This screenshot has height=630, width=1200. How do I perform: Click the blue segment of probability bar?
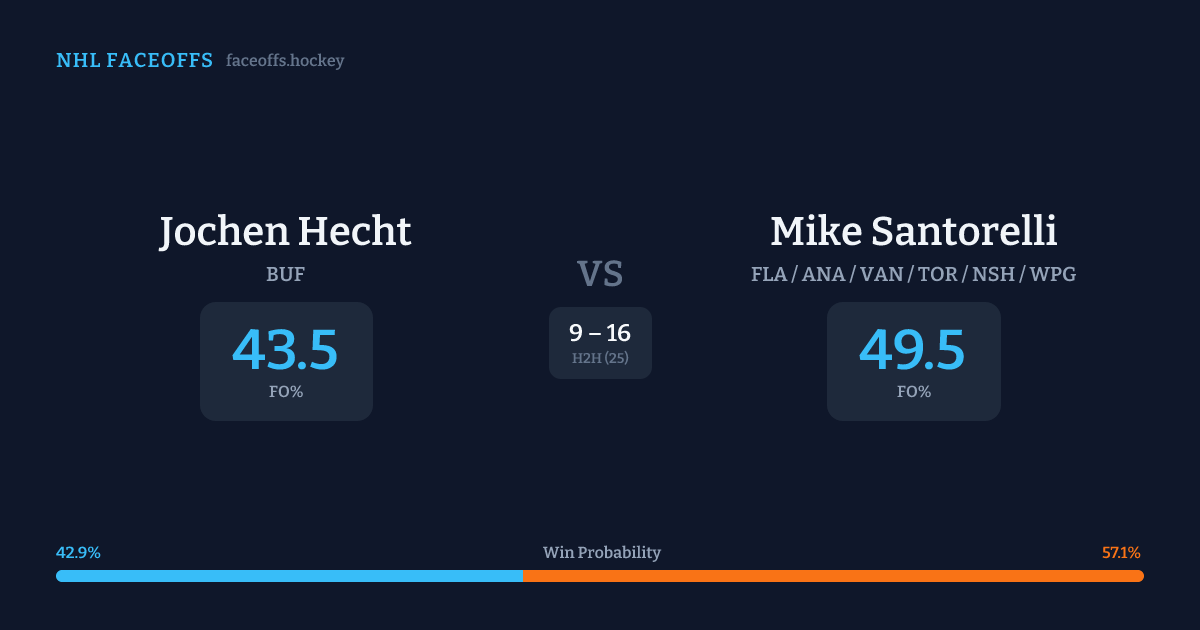tap(290, 576)
